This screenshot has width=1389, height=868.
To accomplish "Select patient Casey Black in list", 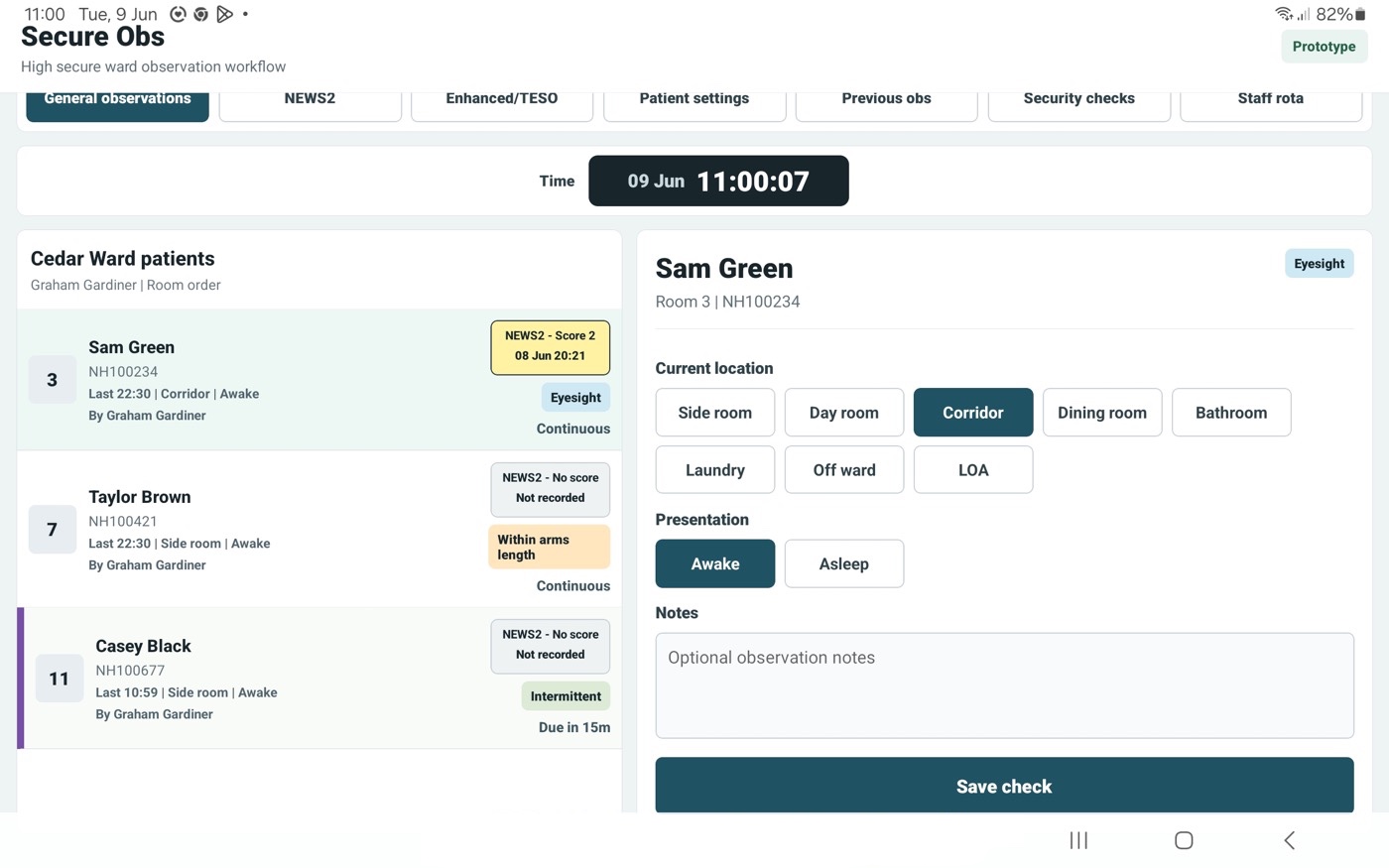I will (x=319, y=679).
